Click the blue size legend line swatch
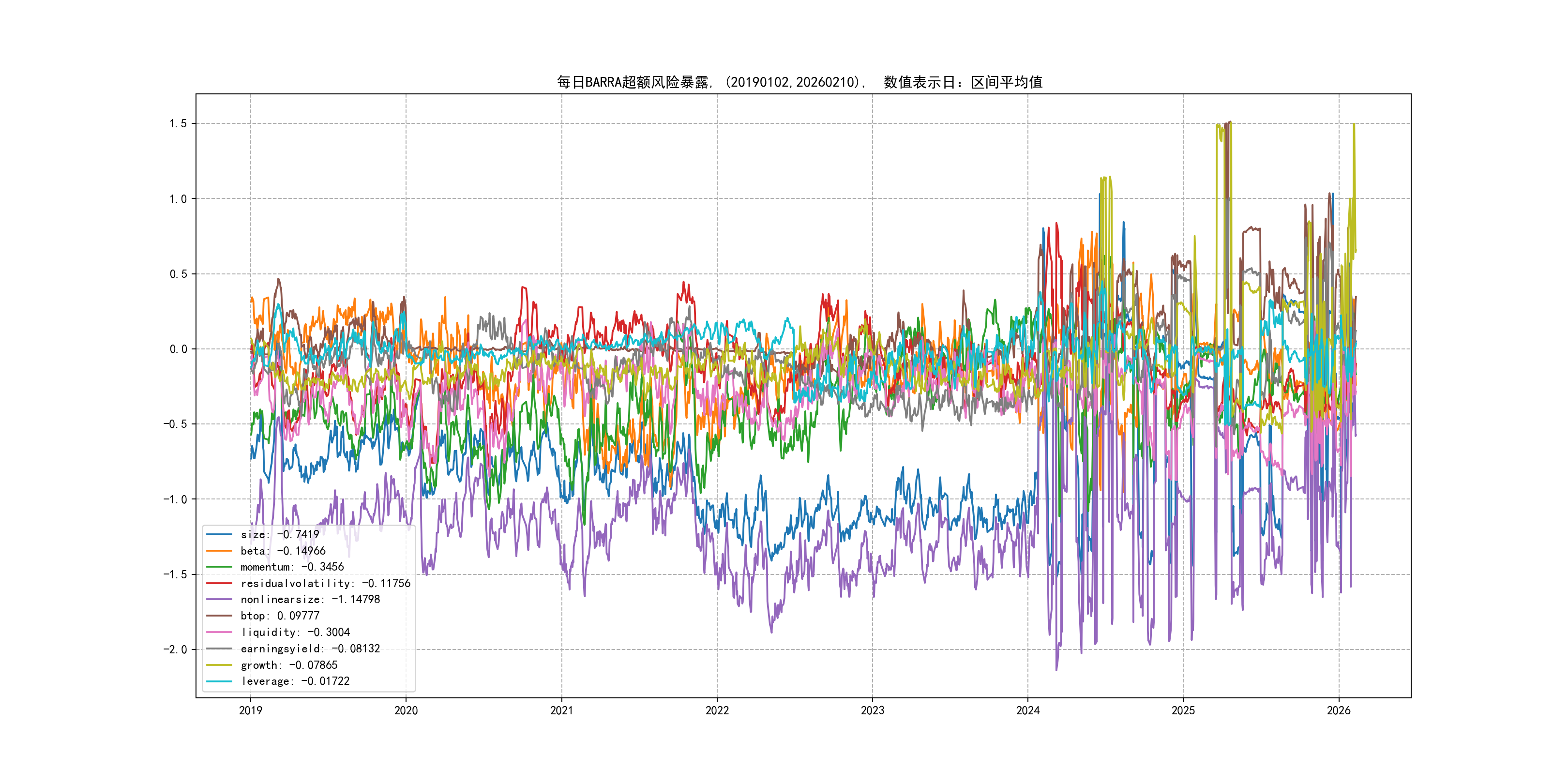 tap(219, 534)
